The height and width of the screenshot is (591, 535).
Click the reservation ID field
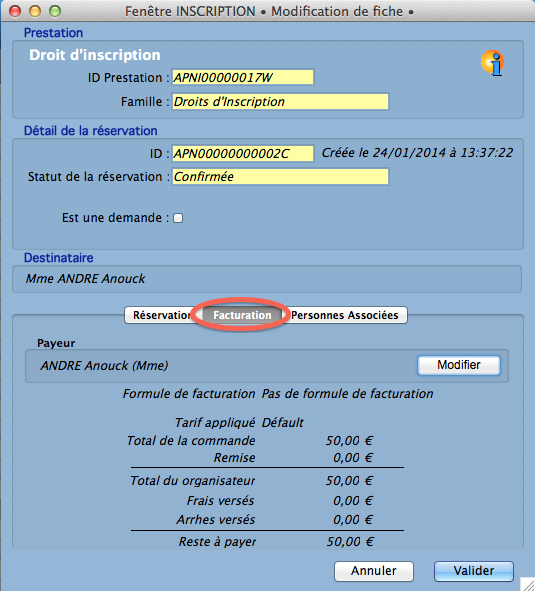242,153
